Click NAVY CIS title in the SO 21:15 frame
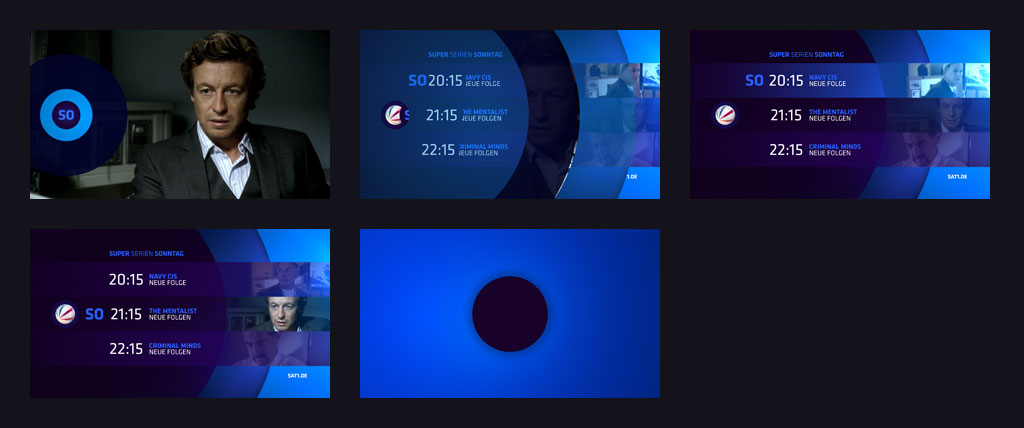This screenshot has height=428, width=1024. (163, 276)
